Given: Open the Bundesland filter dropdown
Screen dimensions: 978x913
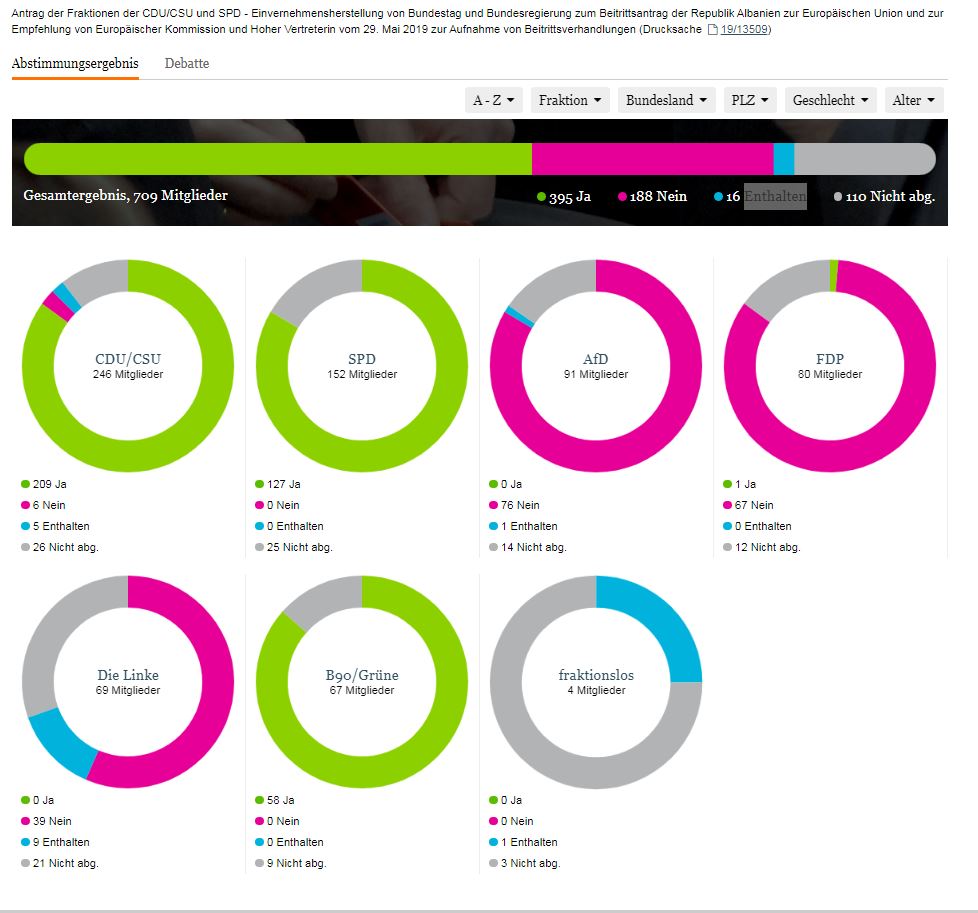Looking at the screenshot, I should tap(666, 100).
